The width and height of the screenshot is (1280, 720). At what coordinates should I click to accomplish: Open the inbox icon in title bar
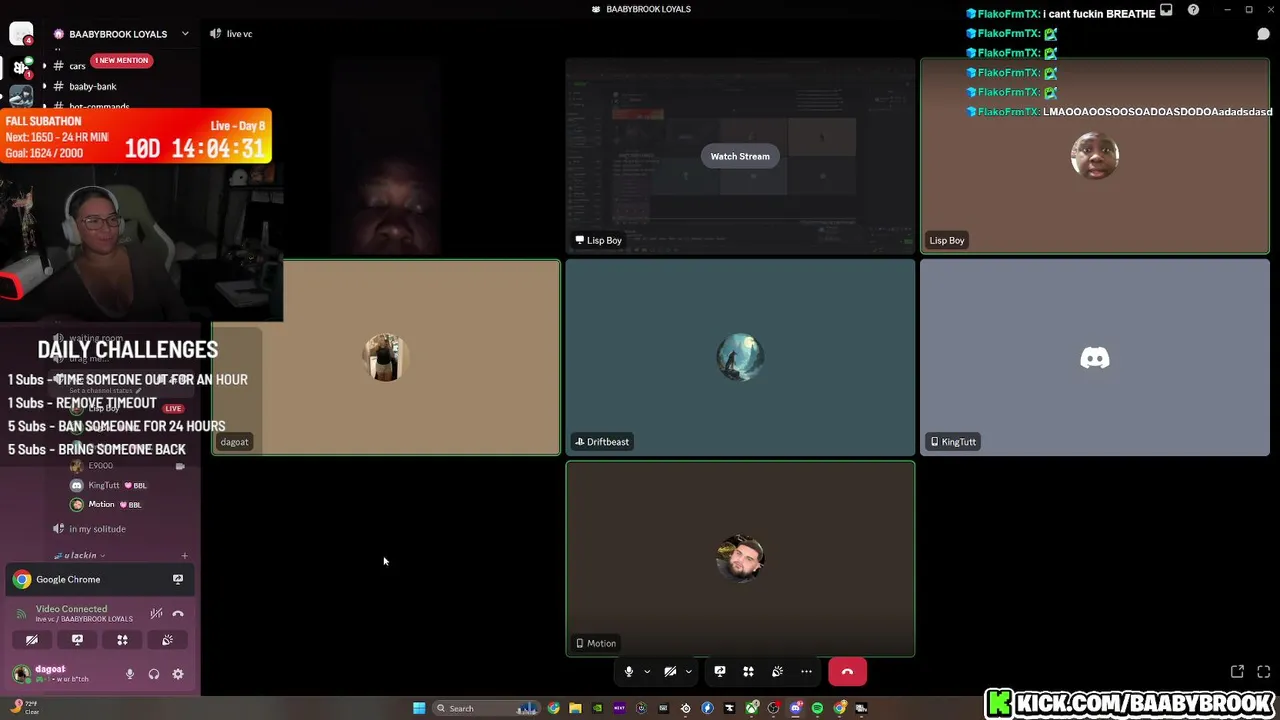[x=1166, y=10]
